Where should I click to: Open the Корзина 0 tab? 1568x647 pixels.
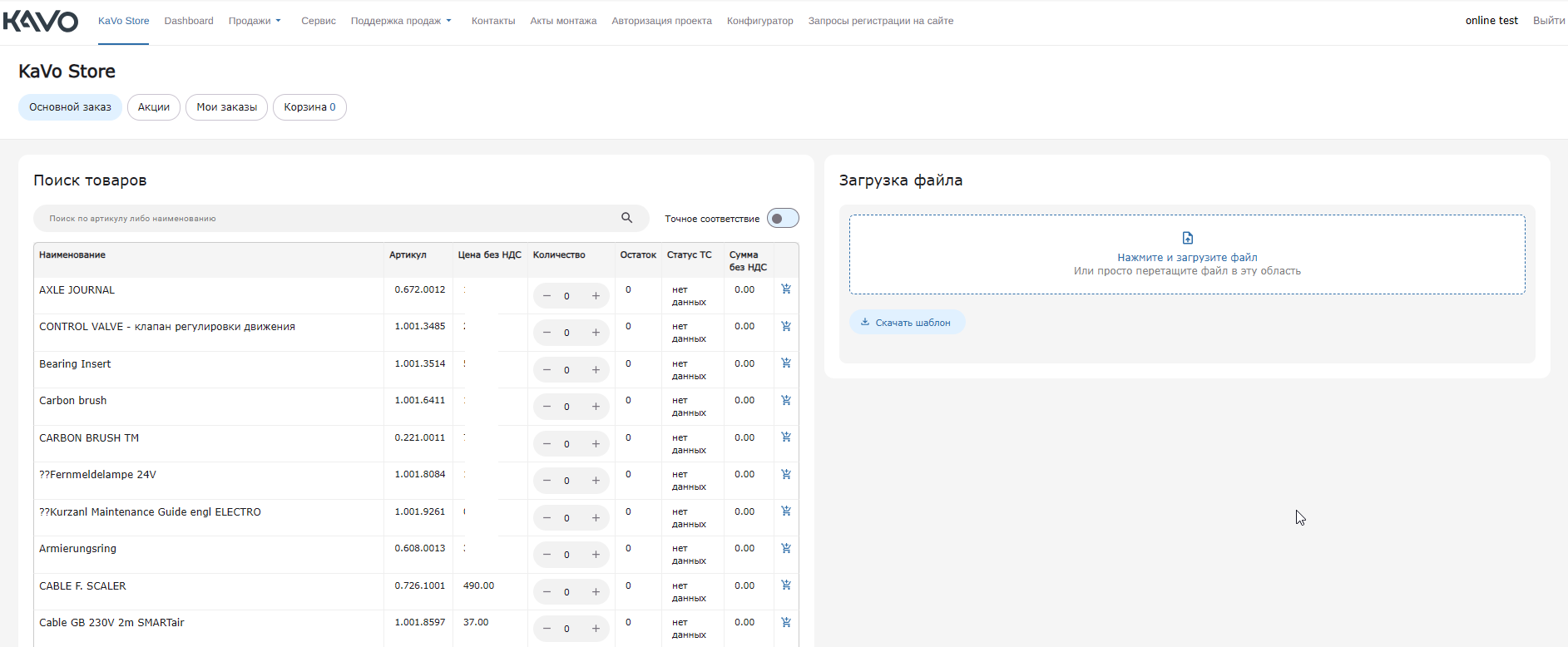[309, 107]
